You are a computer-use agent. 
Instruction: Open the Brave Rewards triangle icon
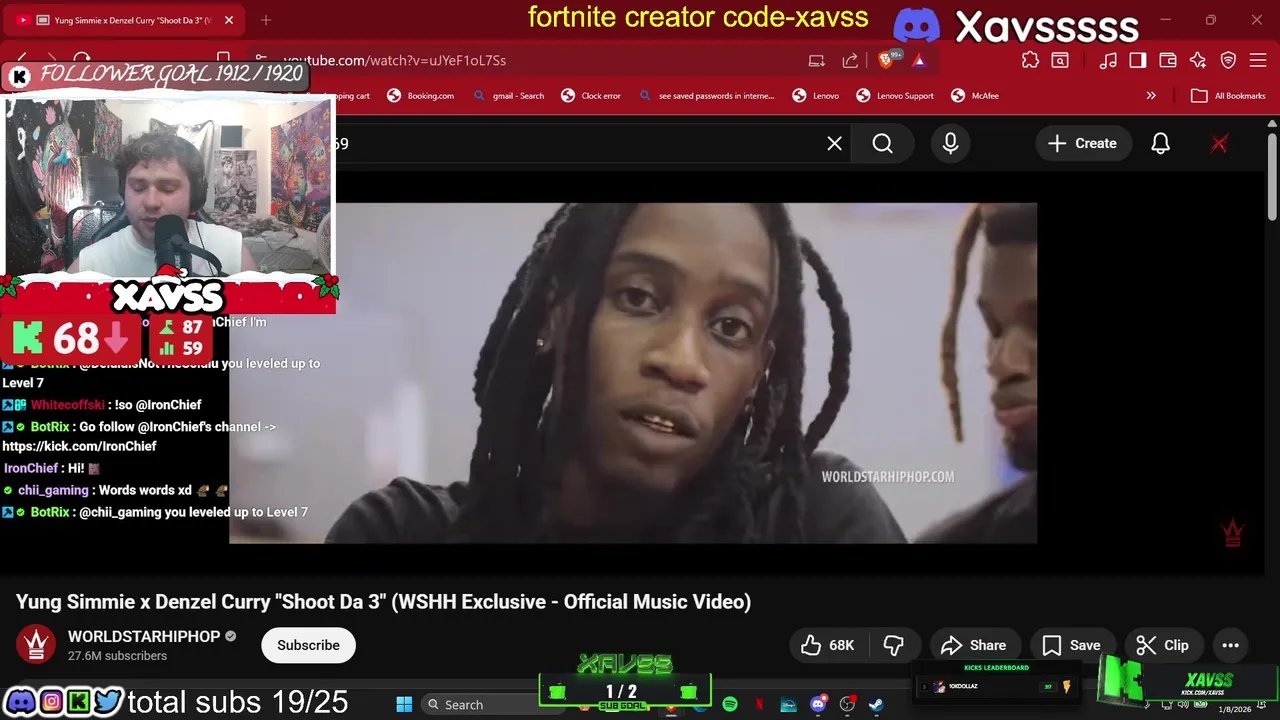click(919, 60)
